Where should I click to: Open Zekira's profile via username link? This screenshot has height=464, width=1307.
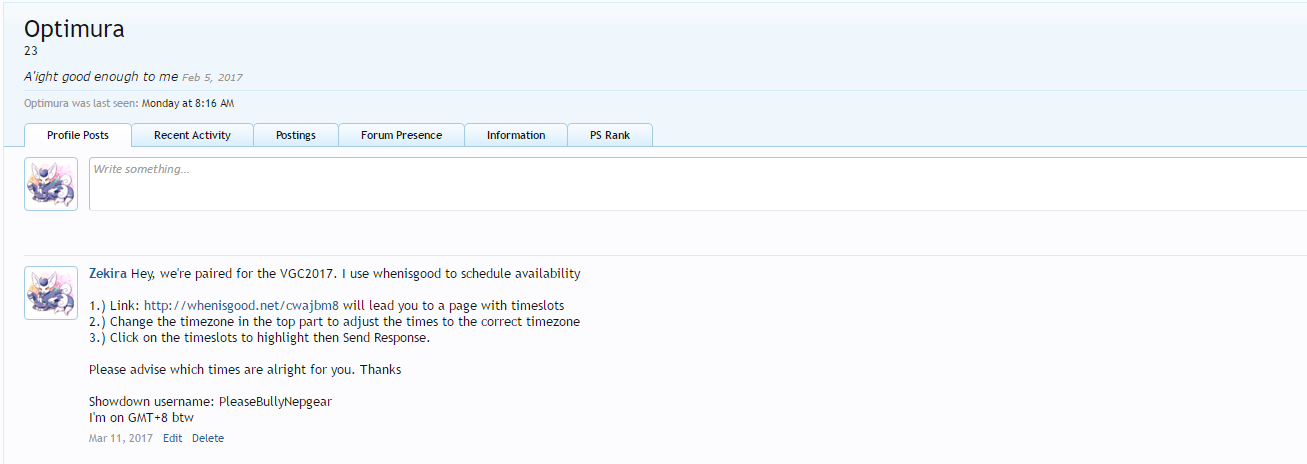[x=108, y=274]
